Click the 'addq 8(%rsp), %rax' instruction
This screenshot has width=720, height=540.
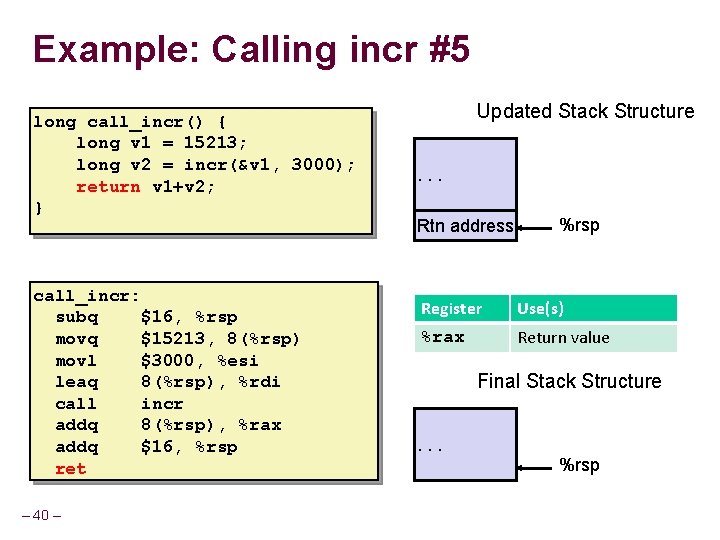pyautogui.click(x=168, y=426)
